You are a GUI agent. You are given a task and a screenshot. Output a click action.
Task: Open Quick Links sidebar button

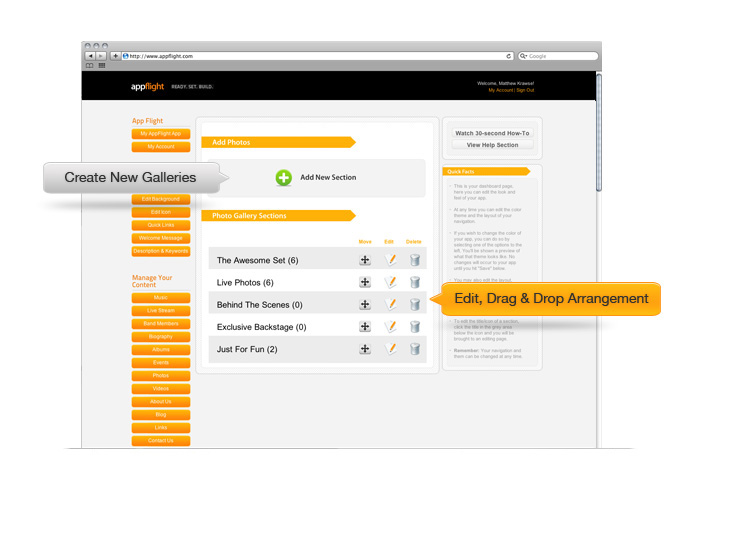tap(161, 225)
